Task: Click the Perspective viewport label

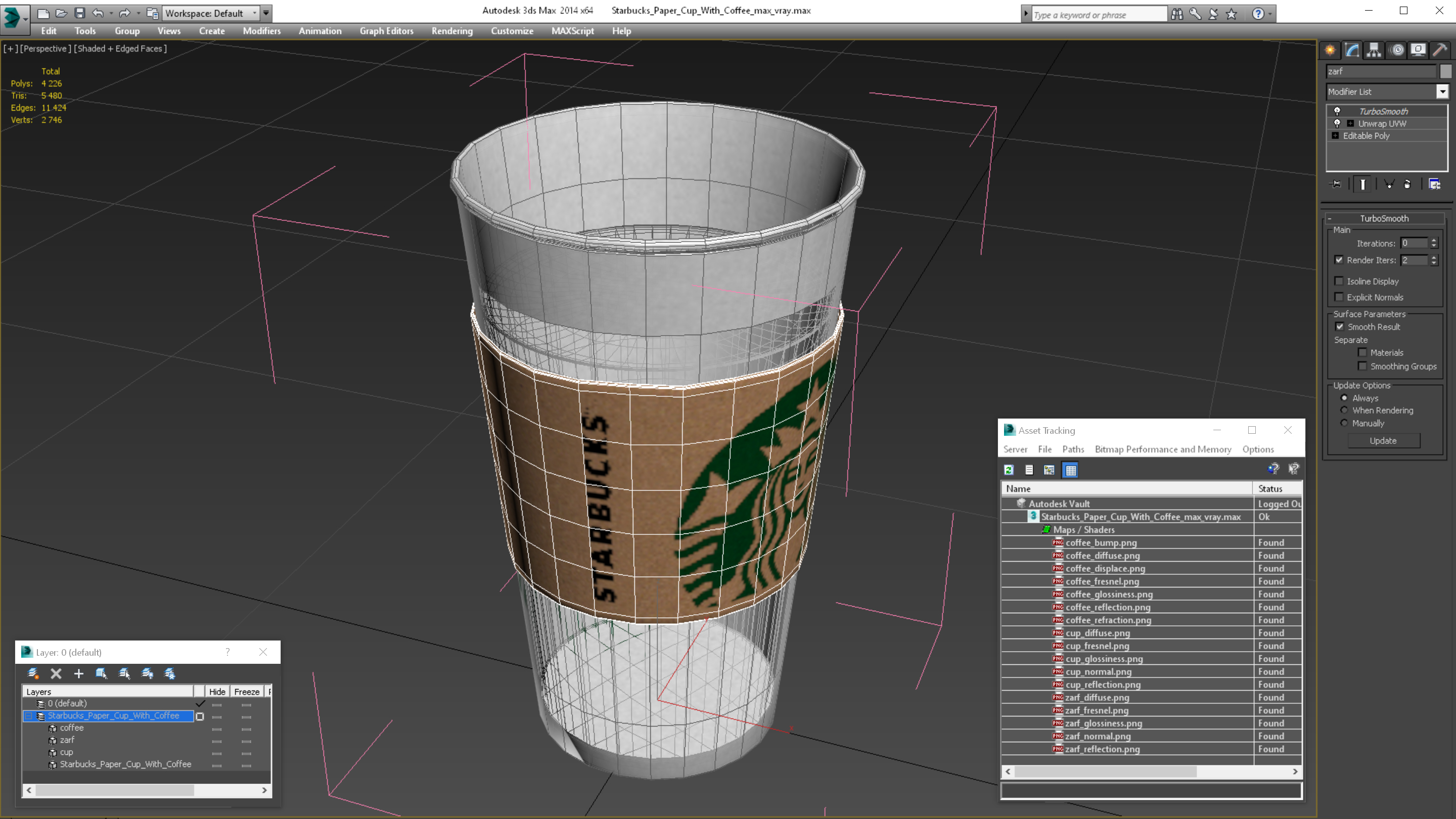Action: (45, 49)
